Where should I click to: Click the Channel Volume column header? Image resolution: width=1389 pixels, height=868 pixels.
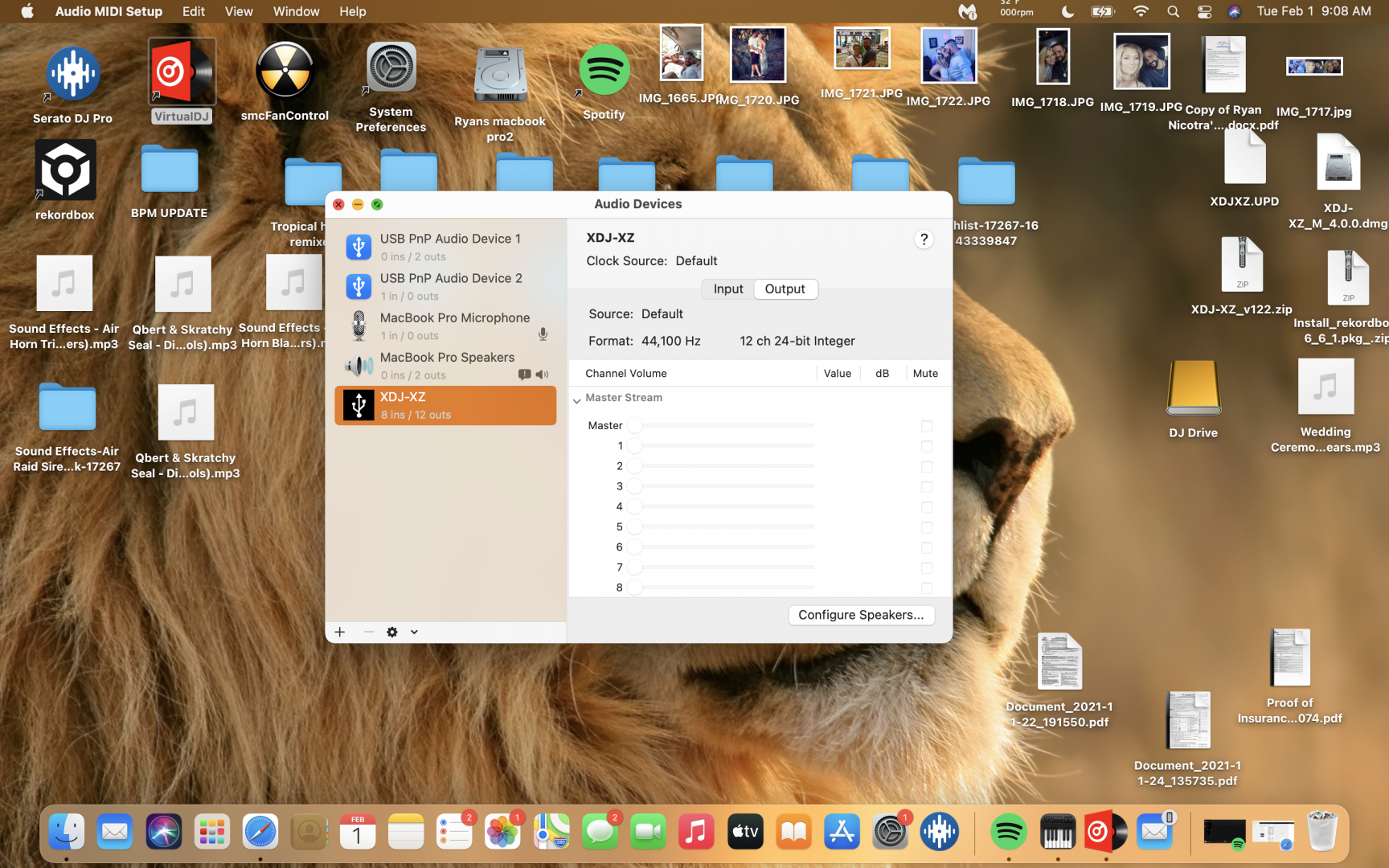coord(626,373)
